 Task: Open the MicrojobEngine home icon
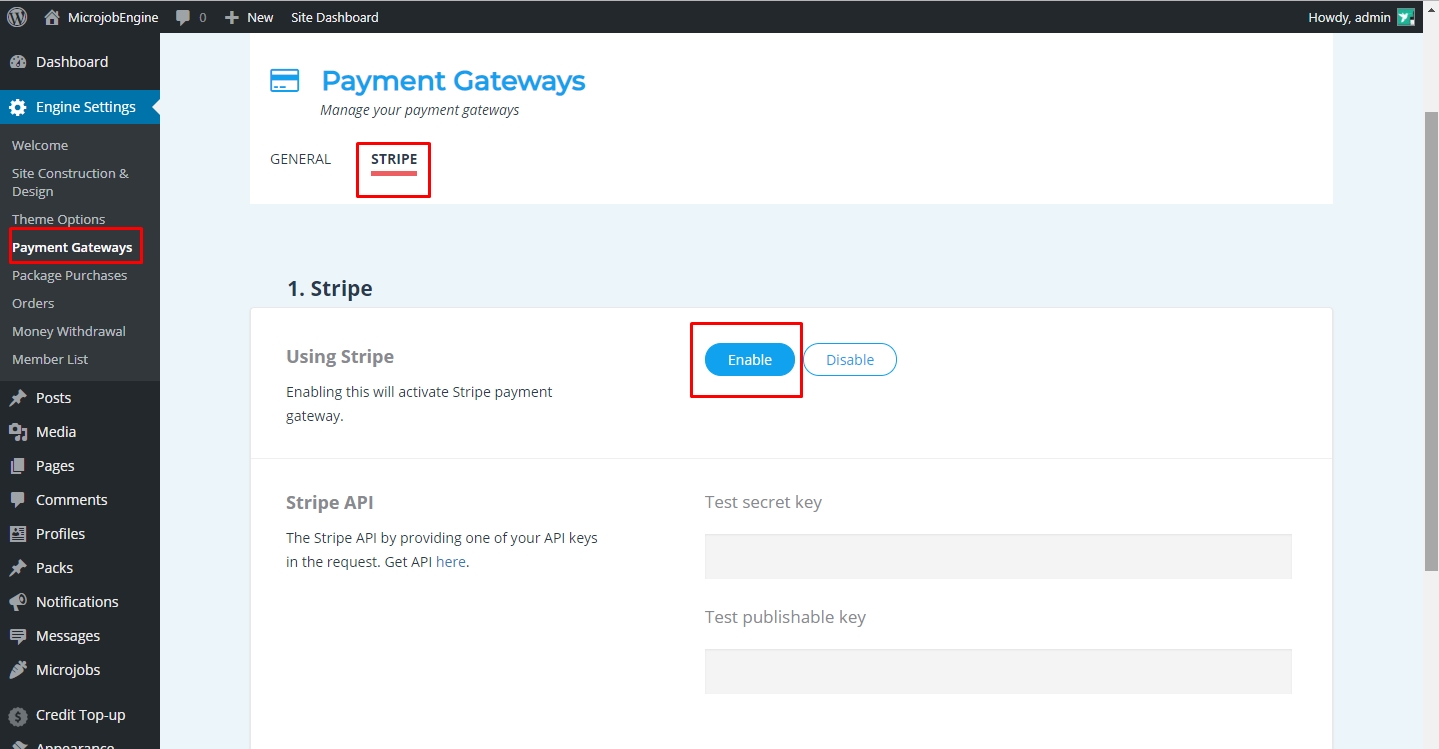[x=52, y=17]
